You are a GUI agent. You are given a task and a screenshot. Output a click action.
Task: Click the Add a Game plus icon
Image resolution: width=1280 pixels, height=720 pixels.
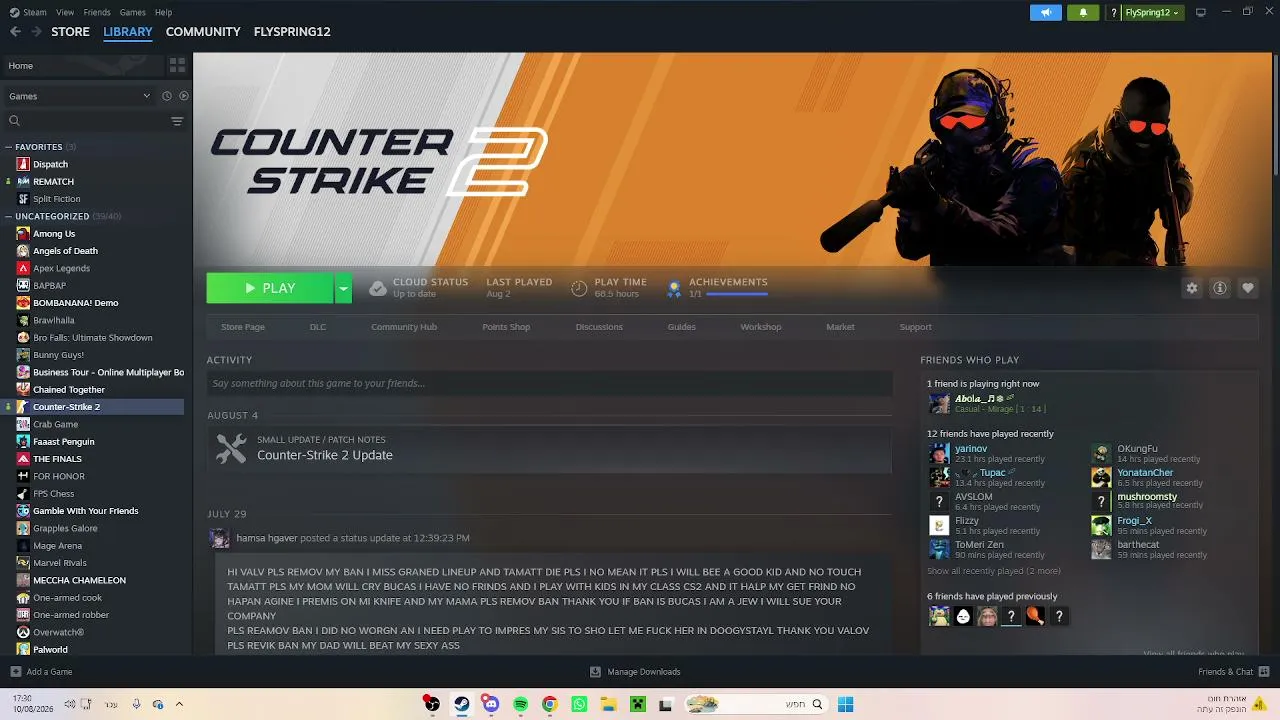pos(15,672)
